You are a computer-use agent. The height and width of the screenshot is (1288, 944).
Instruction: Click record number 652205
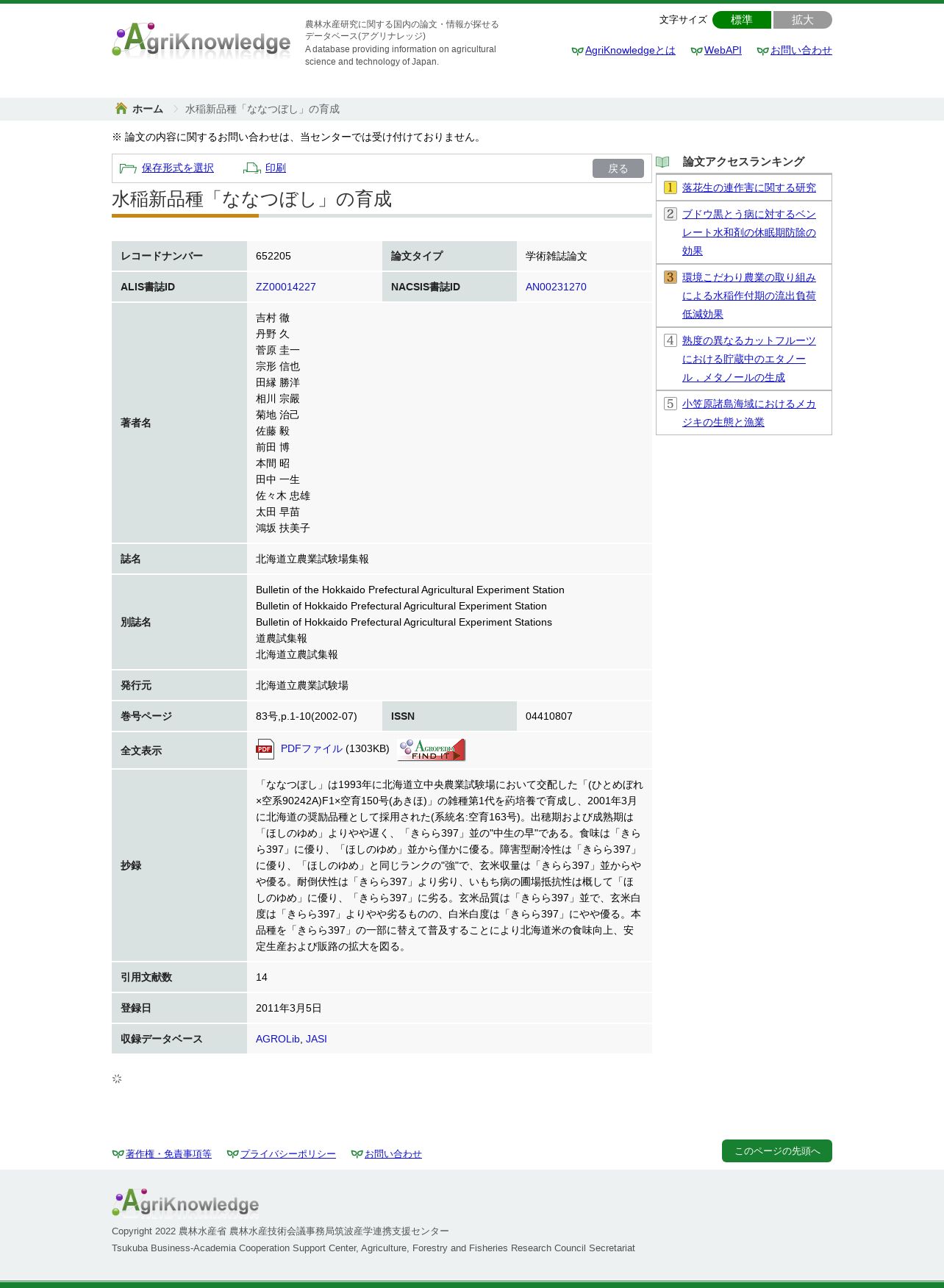273,256
